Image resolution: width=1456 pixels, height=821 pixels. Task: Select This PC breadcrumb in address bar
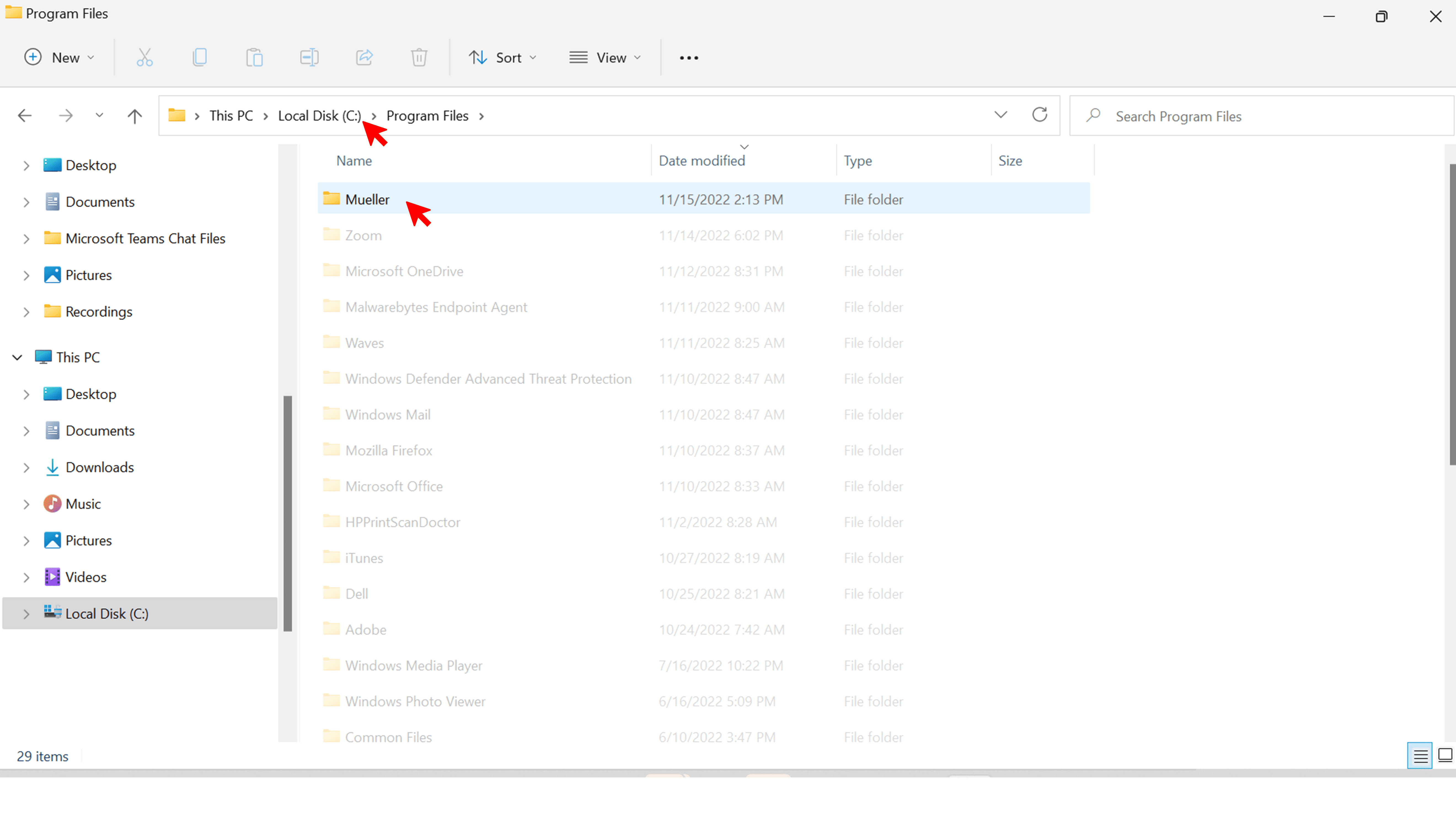[231, 116]
